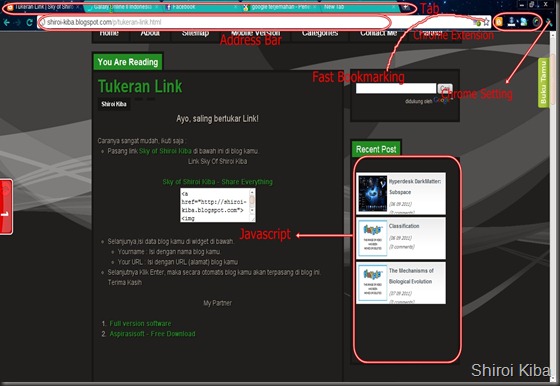Bookmark this page with the star icon

(x=486, y=22)
